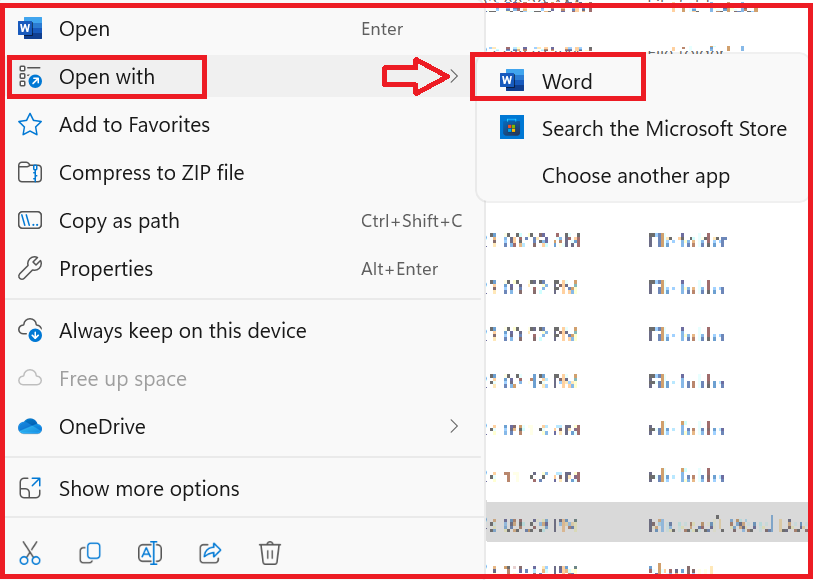Open the OneDrive submenu entry
Viewport: 813px width, 580px height.
click(244, 427)
